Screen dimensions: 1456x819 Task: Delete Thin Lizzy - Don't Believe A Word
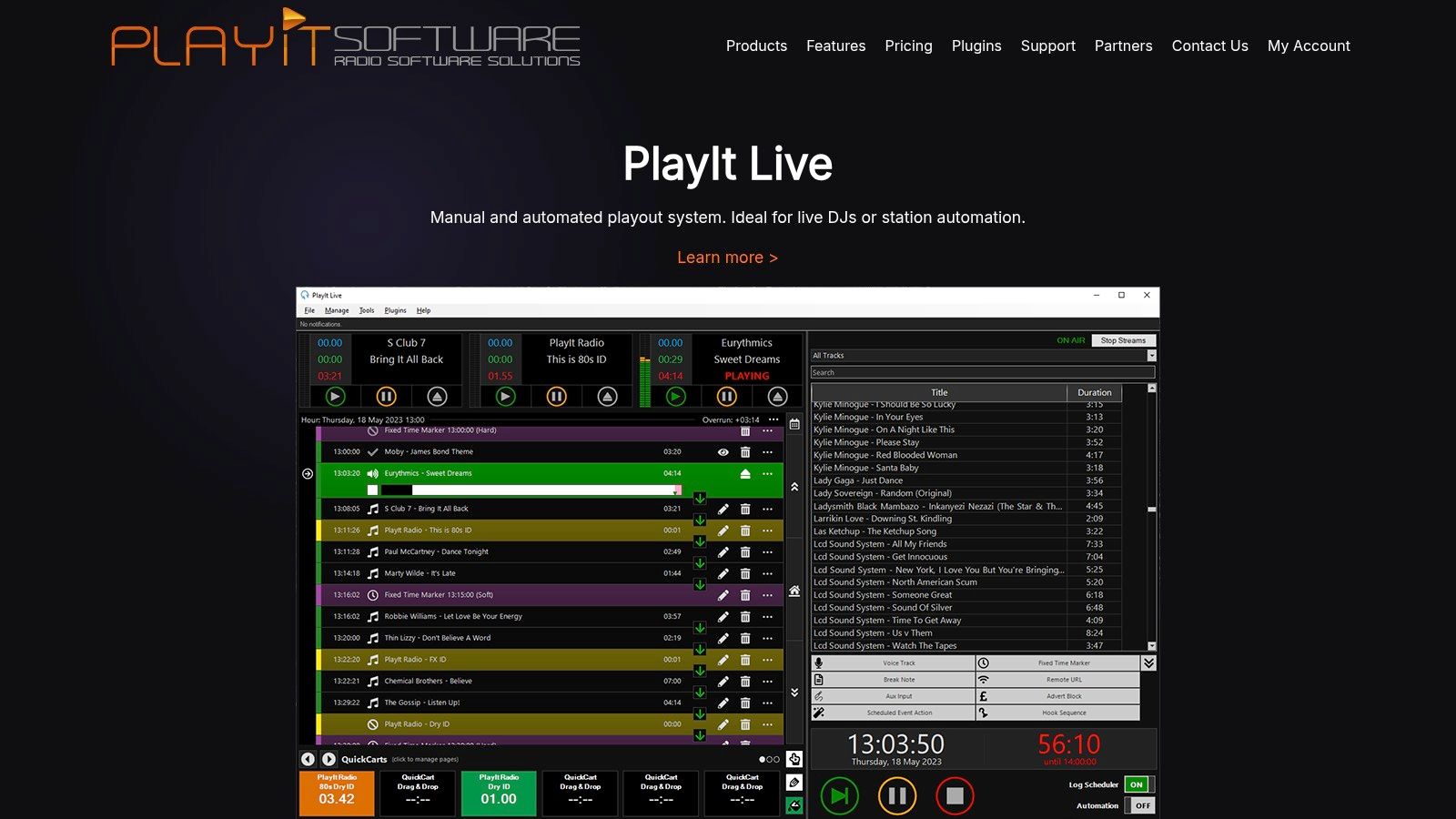pos(745,638)
